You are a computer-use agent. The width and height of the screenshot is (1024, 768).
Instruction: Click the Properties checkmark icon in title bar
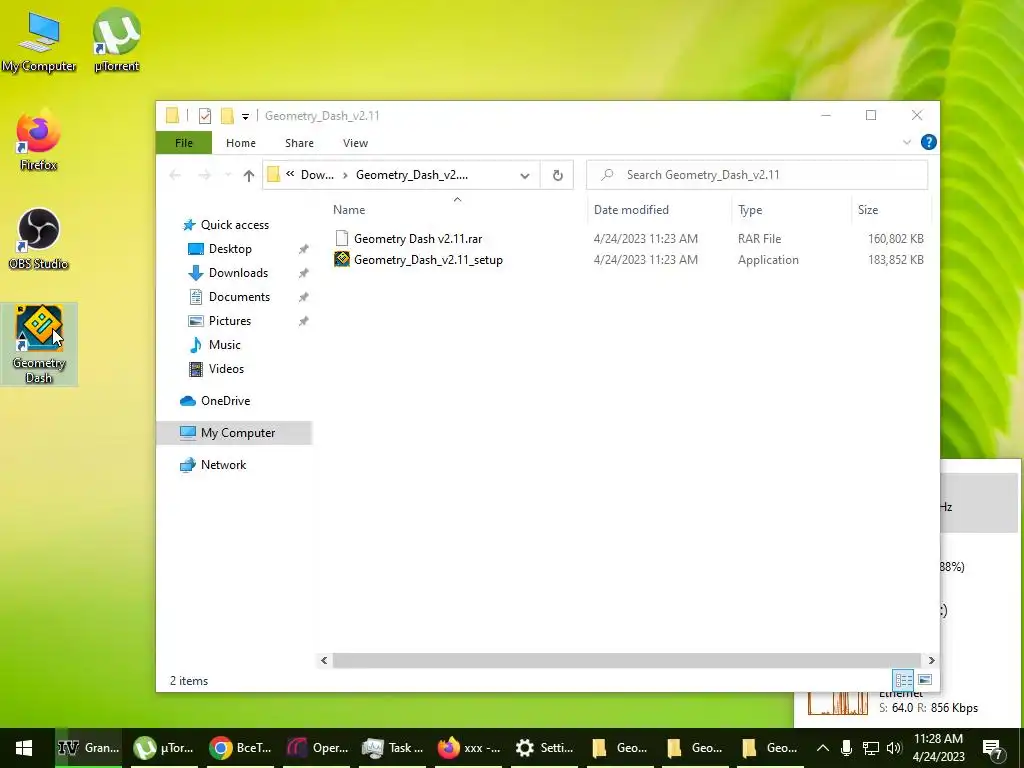[x=205, y=116]
